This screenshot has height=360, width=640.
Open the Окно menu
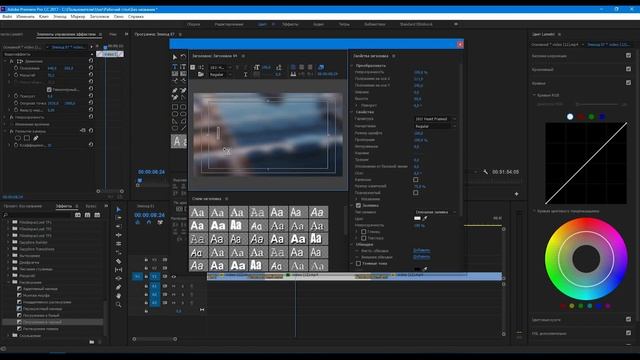point(119,17)
